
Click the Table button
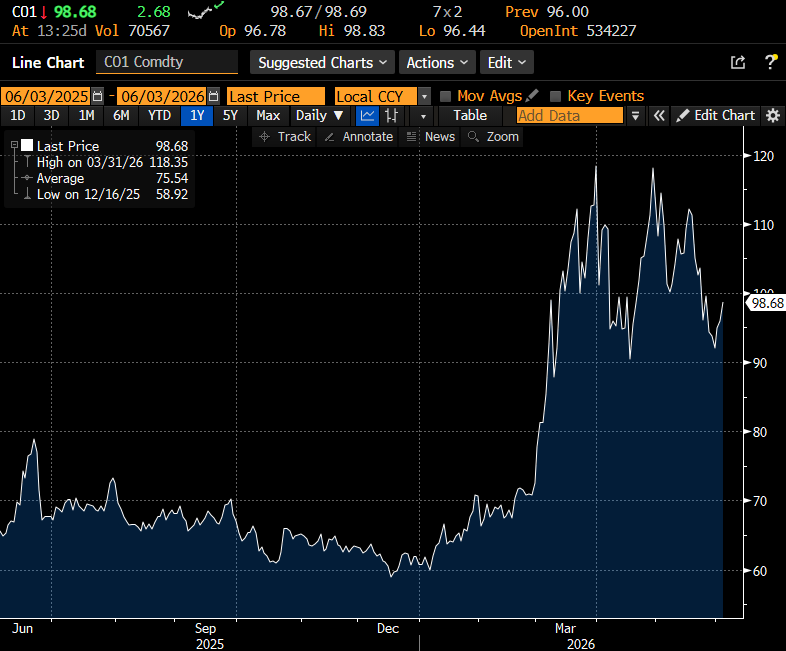point(470,116)
